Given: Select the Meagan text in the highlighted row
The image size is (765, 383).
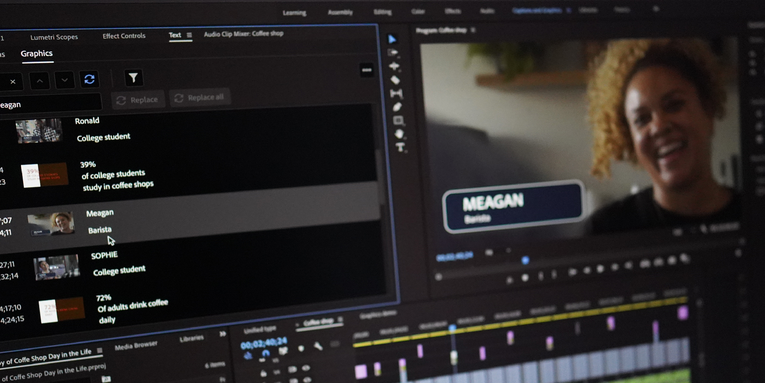Looking at the screenshot, I should pyautogui.click(x=100, y=213).
